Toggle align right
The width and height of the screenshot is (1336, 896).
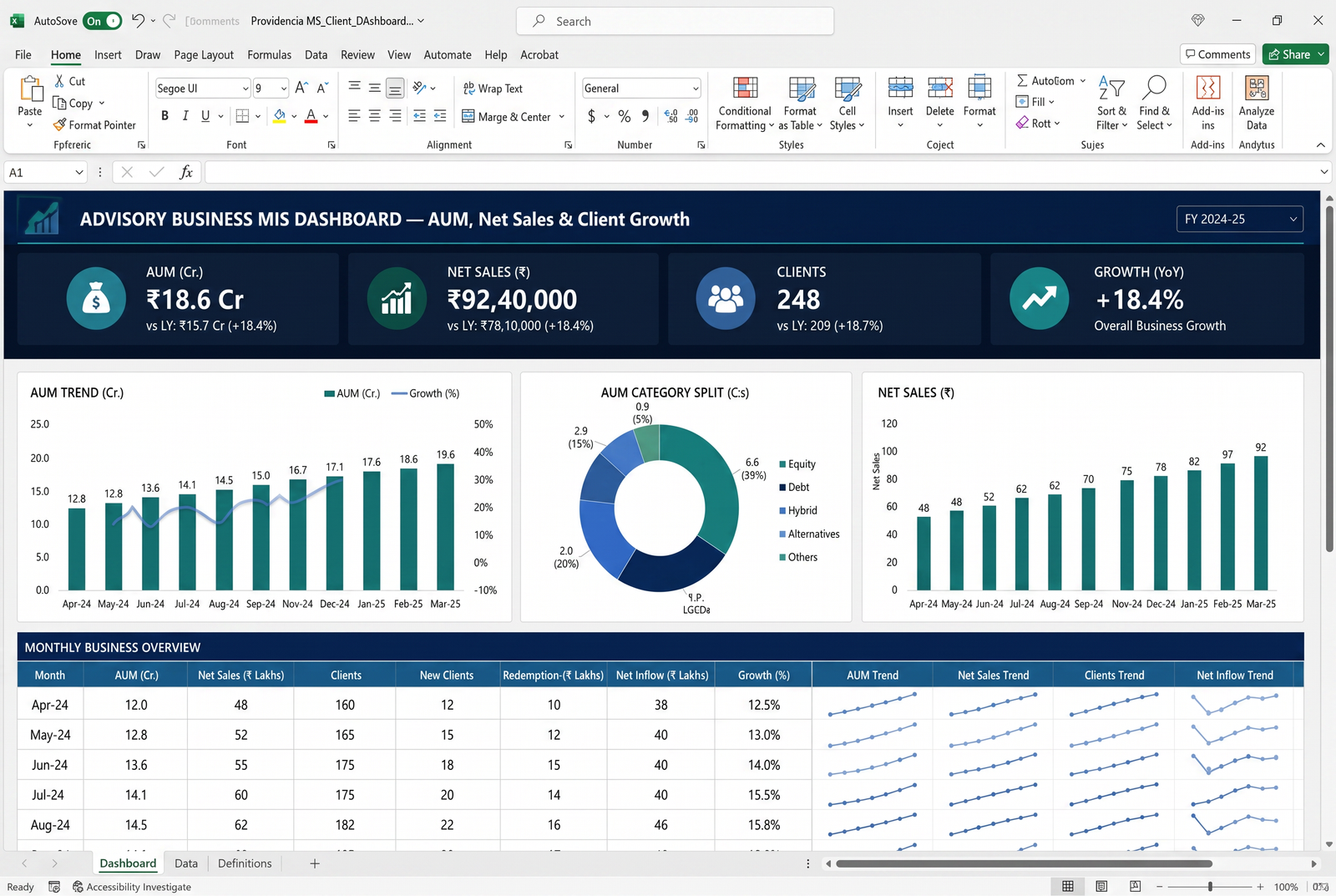[395, 116]
